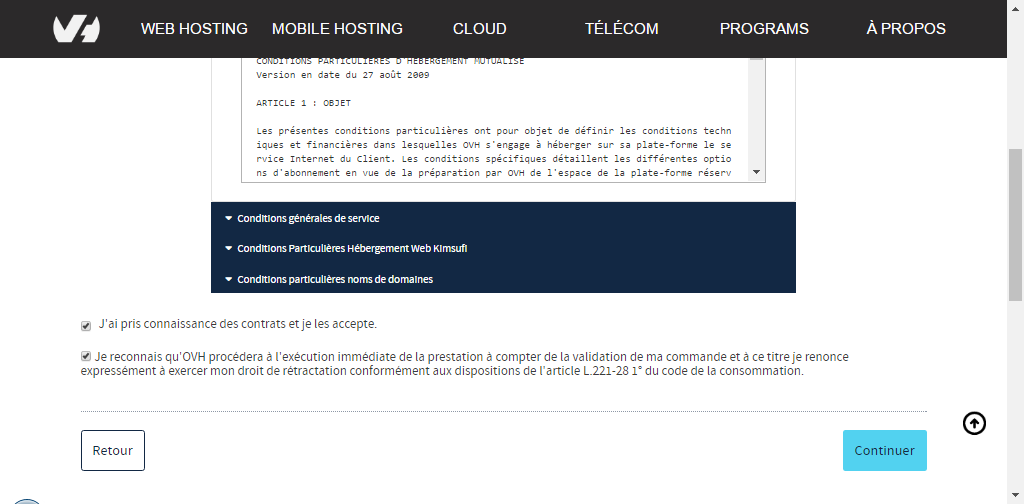The image size is (1024, 504).
Task: Click the 'CONDITIONS PARTICULIERES D'HEBERGEMENT MUTUALISE' title
Action: point(390,61)
